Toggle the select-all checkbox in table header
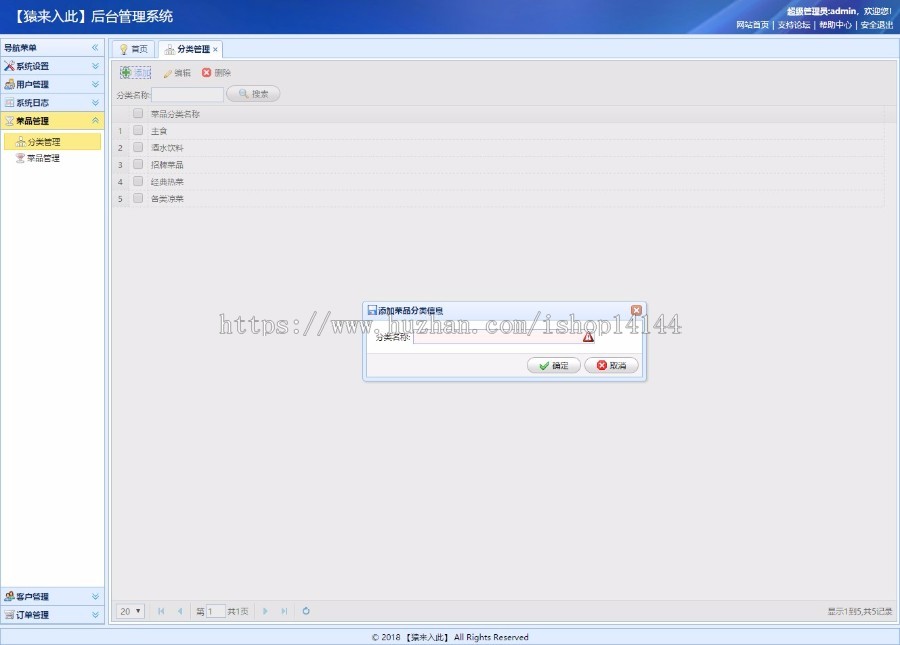Image resolution: width=900 pixels, height=645 pixels. point(138,114)
